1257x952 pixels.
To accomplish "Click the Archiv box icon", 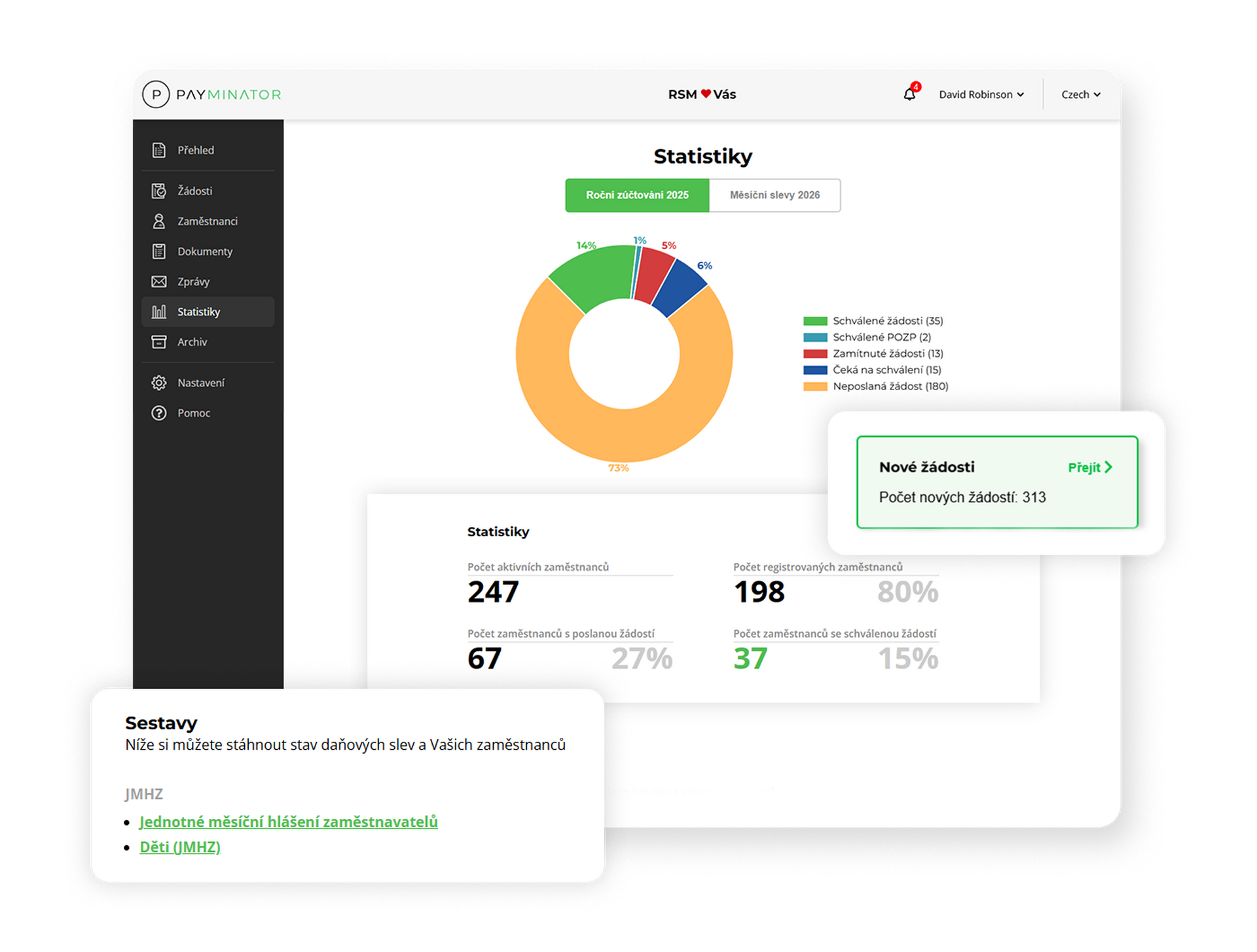I will [x=158, y=342].
